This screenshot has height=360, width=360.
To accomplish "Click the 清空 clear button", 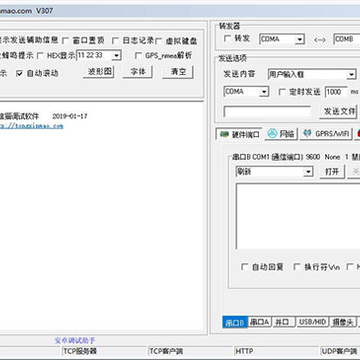I will pyautogui.click(x=178, y=72).
